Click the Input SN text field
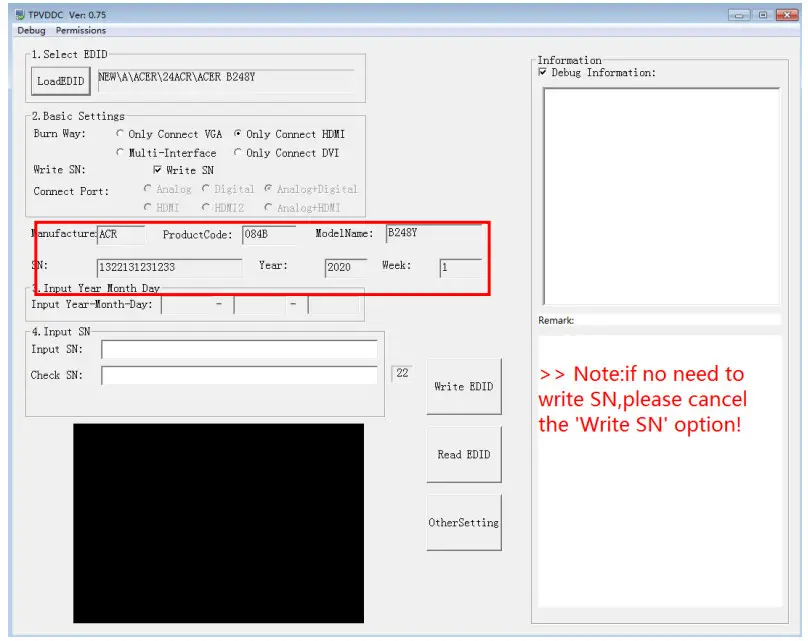Image resolution: width=808 pixels, height=641 pixels. (240, 349)
